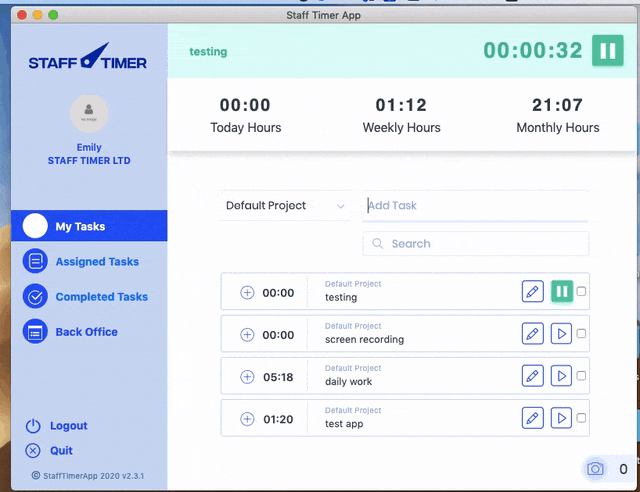The width and height of the screenshot is (640, 492).
Task: Click the StaffTimerApp 2020 v2.3.1 footer
Action: [x=88, y=476]
